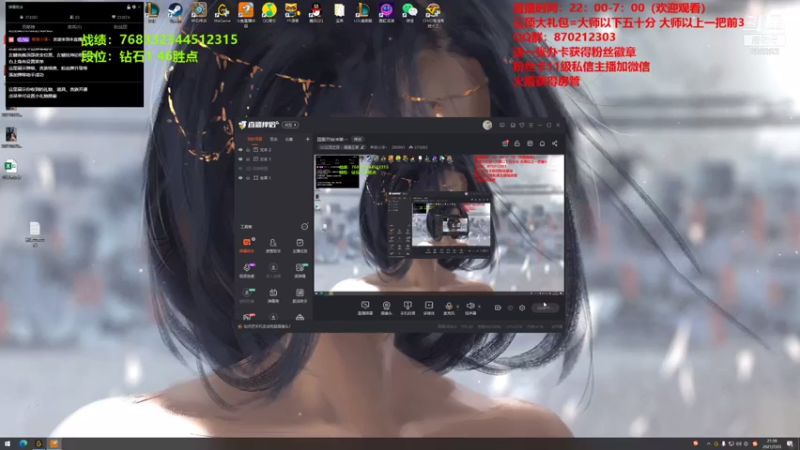
Task: Show hidden system tray icons
Action: point(708,444)
